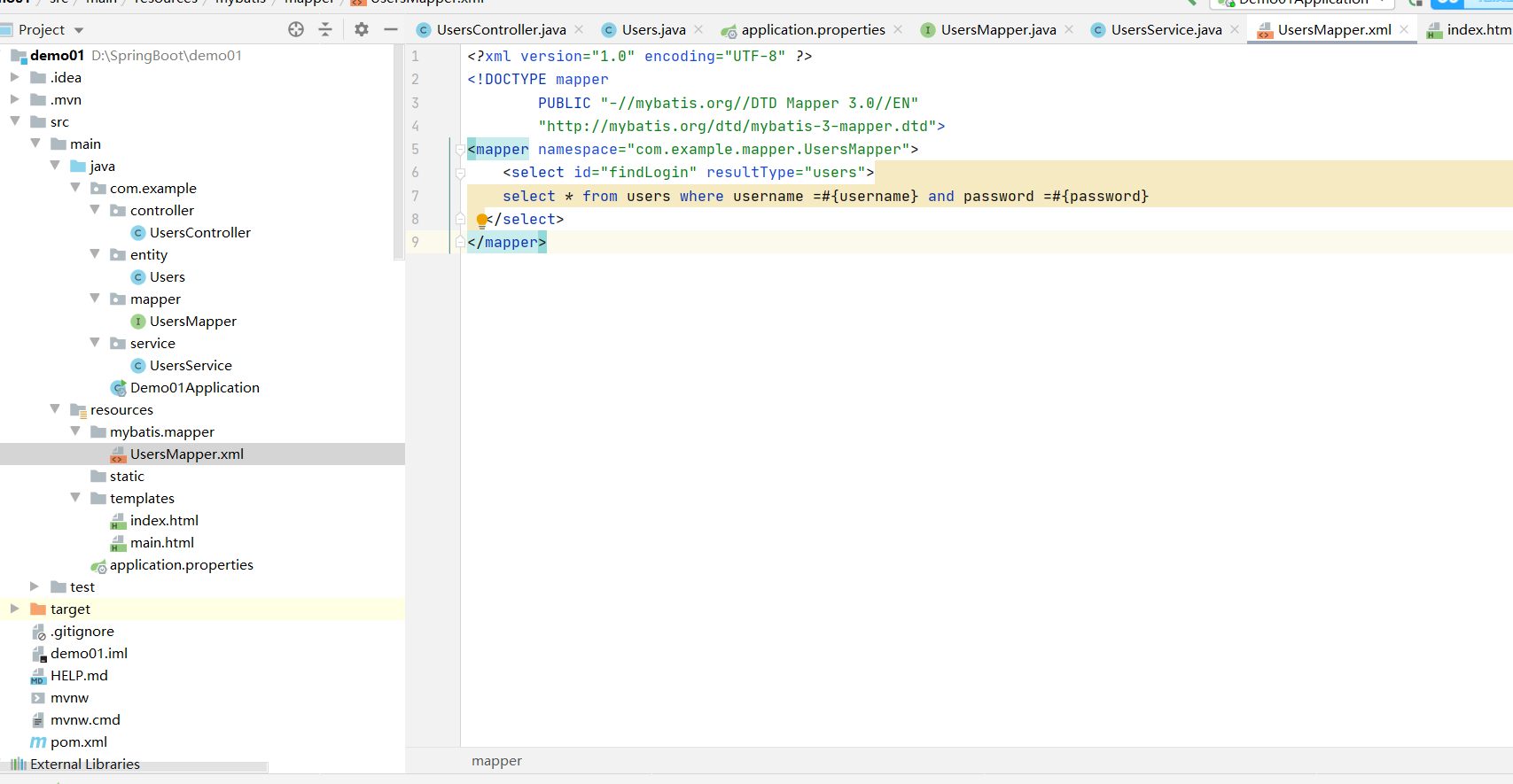Close the application.properties tab
Image resolution: width=1513 pixels, height=784 pixels.
(898, 29)
